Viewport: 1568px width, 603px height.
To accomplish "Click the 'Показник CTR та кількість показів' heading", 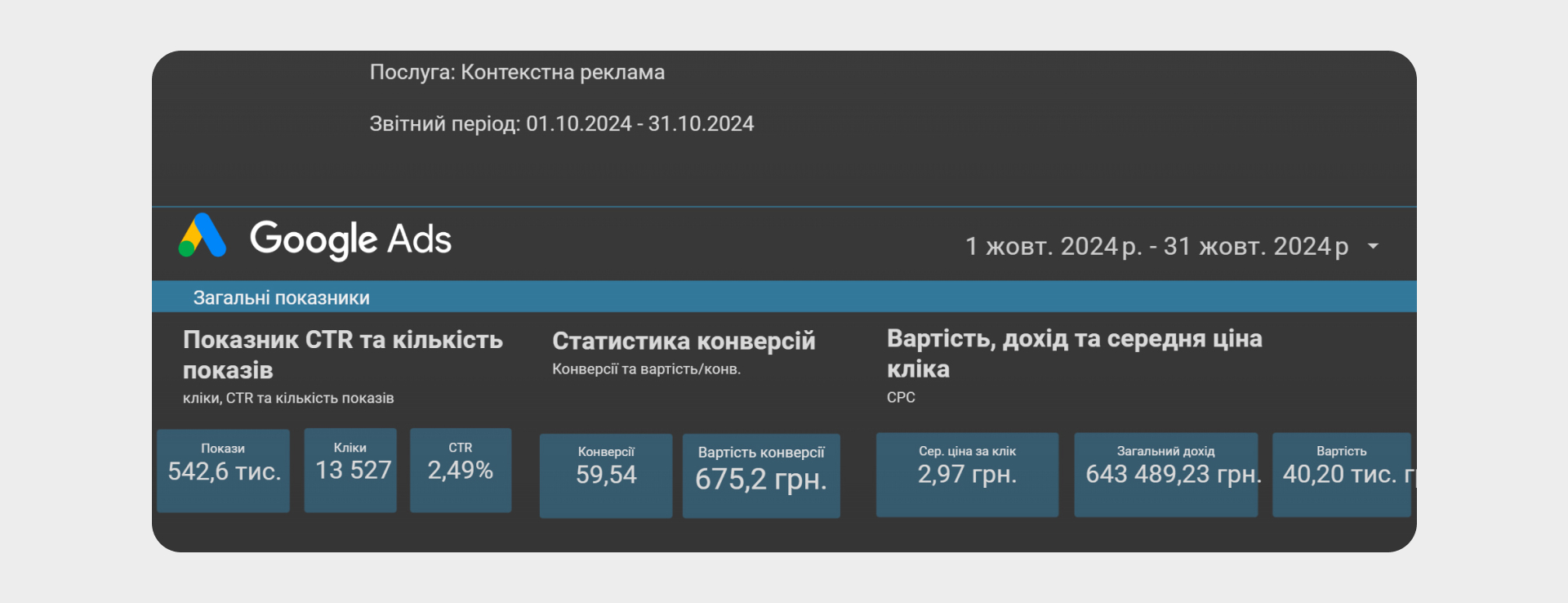I will (343, 355).
